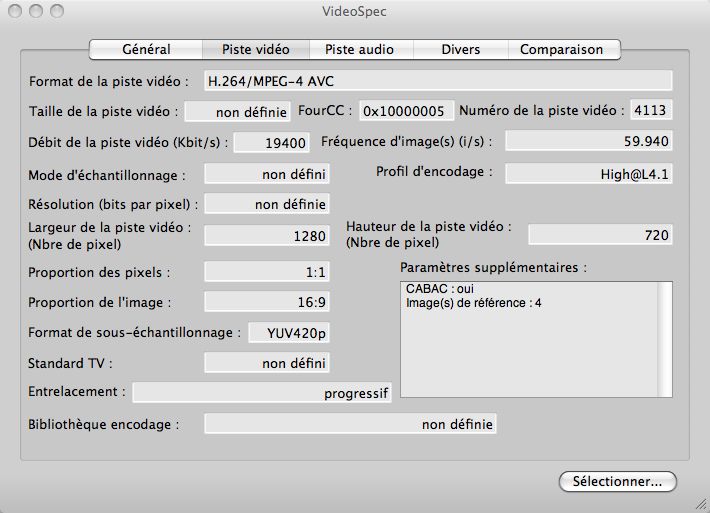Select the video track number field 4113
The image size is (710, 513).
point(650,111)
